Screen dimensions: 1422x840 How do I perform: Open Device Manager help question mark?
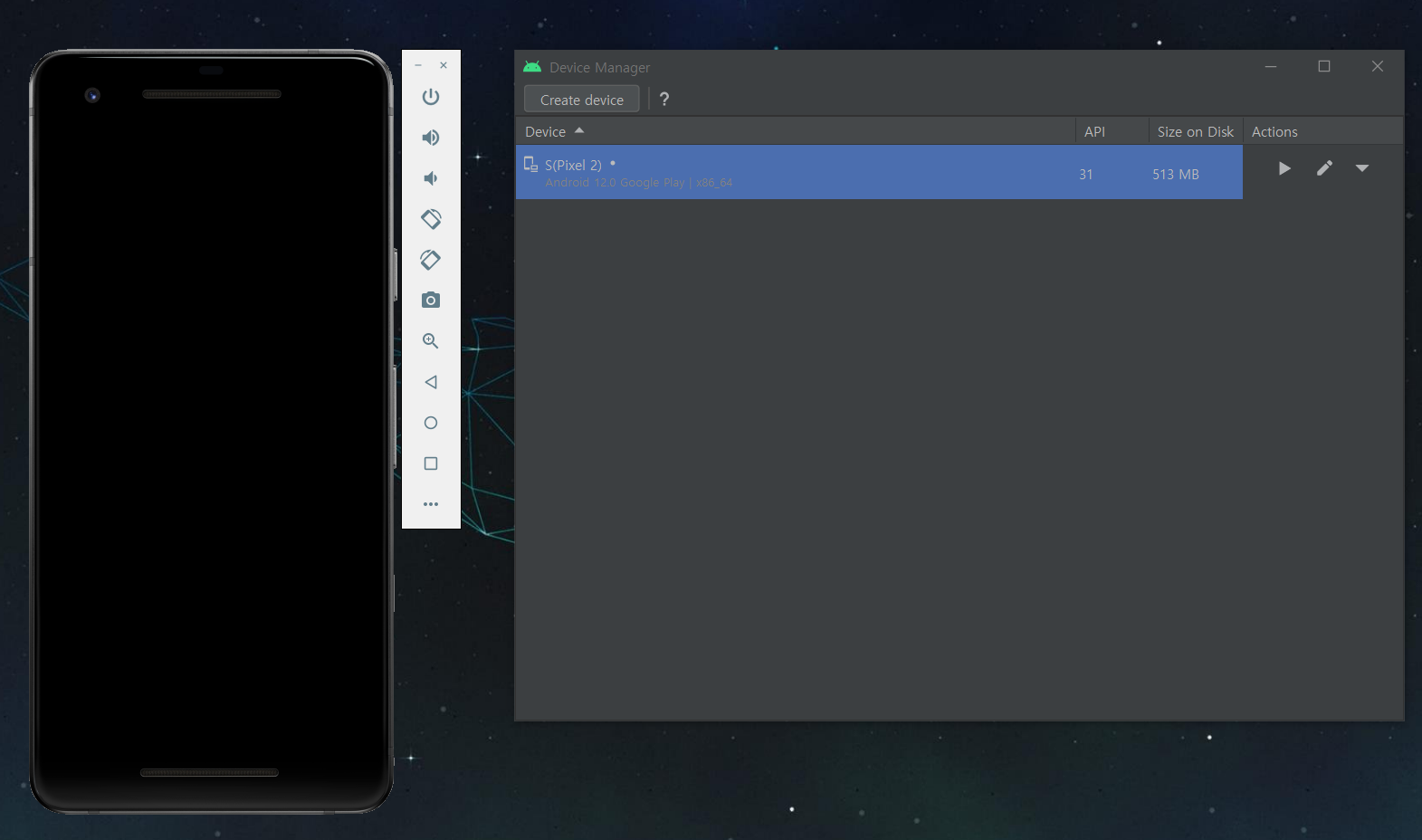click(664, 100)
